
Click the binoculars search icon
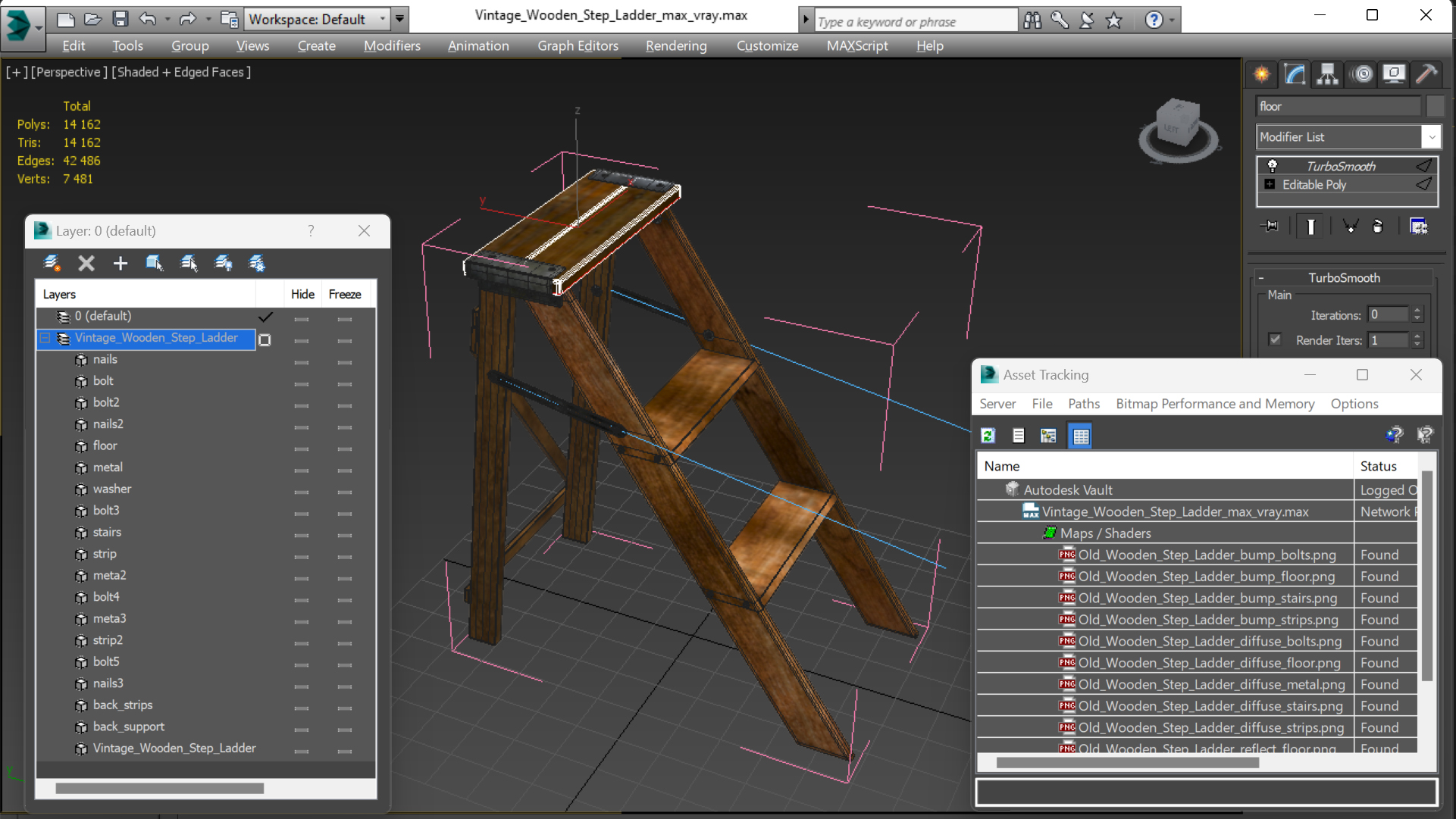1032,20
